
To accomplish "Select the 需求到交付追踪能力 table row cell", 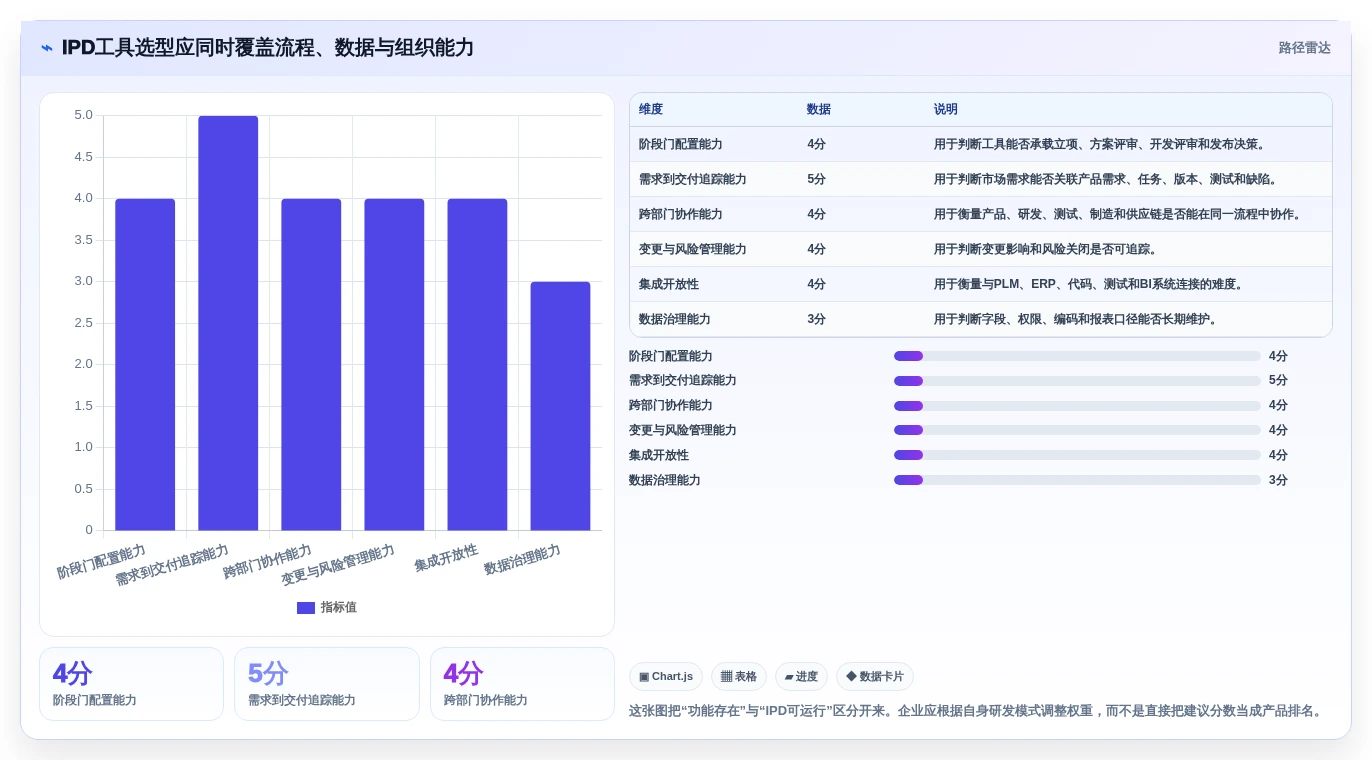I will tap(693, 179).
